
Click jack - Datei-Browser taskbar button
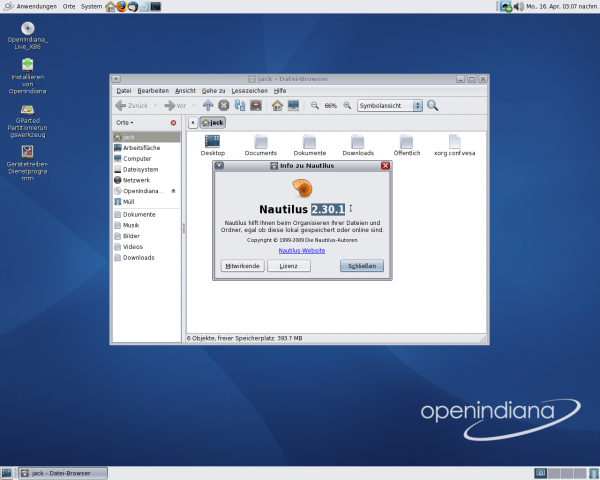point(63,473)
